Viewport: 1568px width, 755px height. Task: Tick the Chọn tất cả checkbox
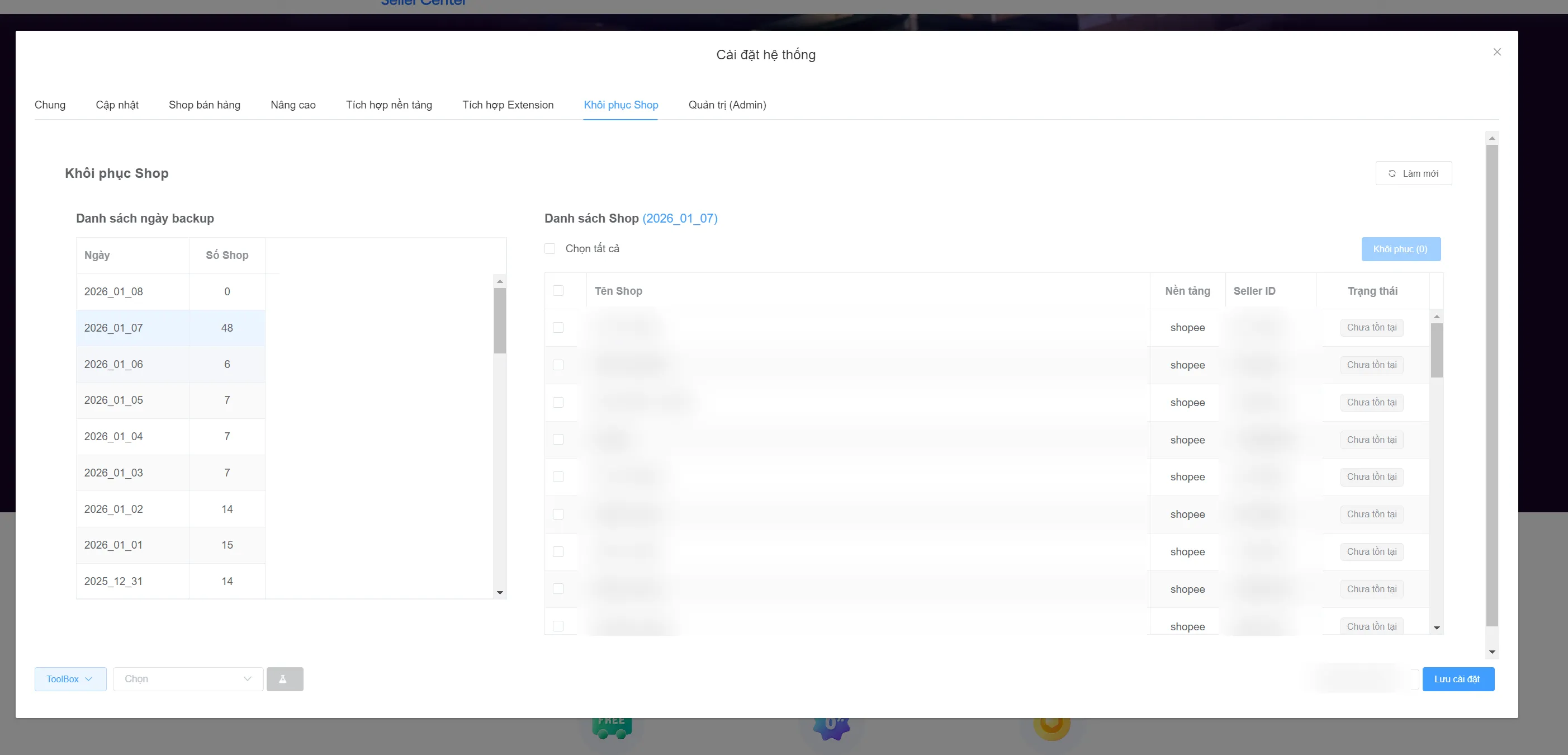pos(549,248)
